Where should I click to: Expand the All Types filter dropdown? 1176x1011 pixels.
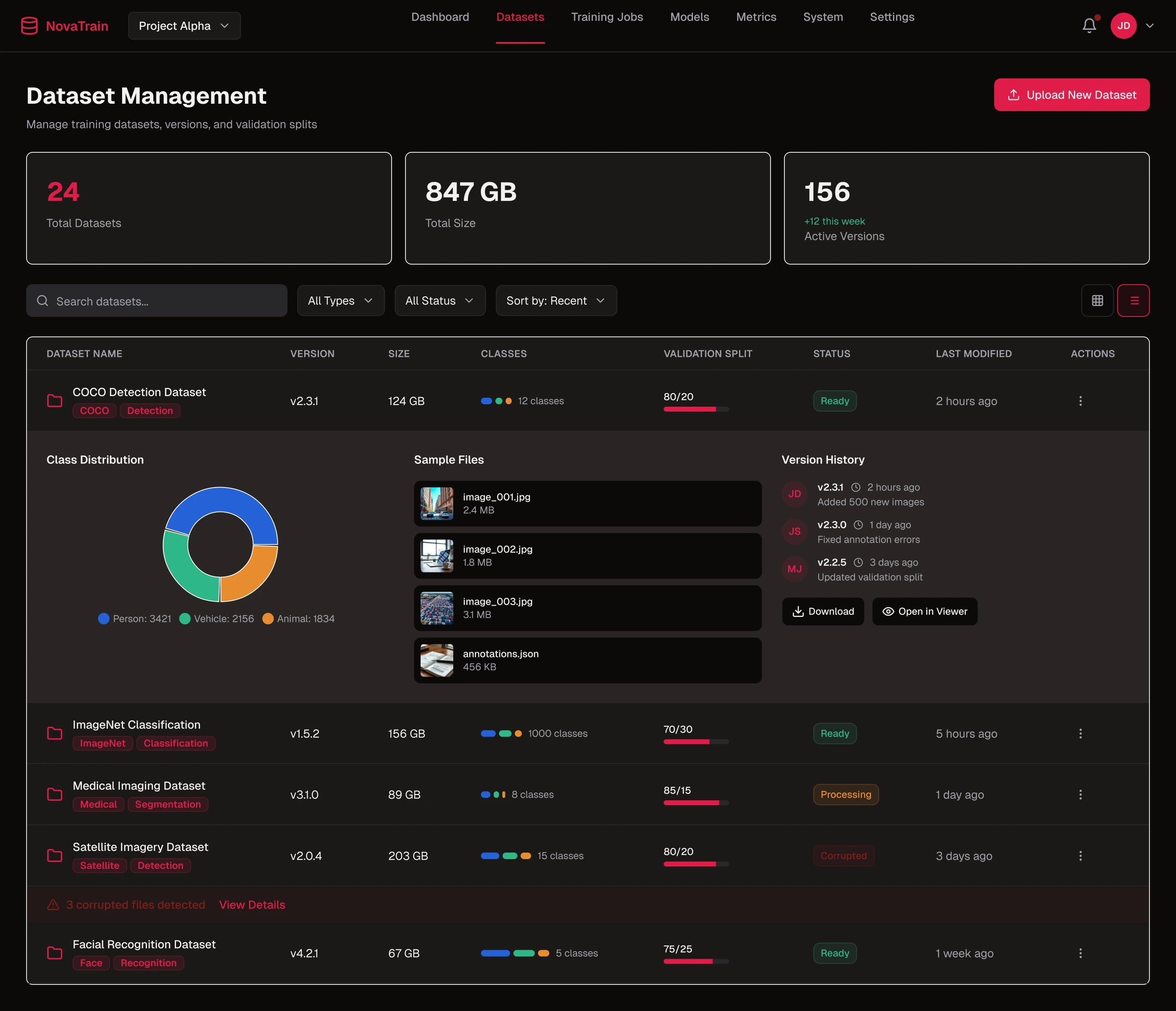pos(341,300)
